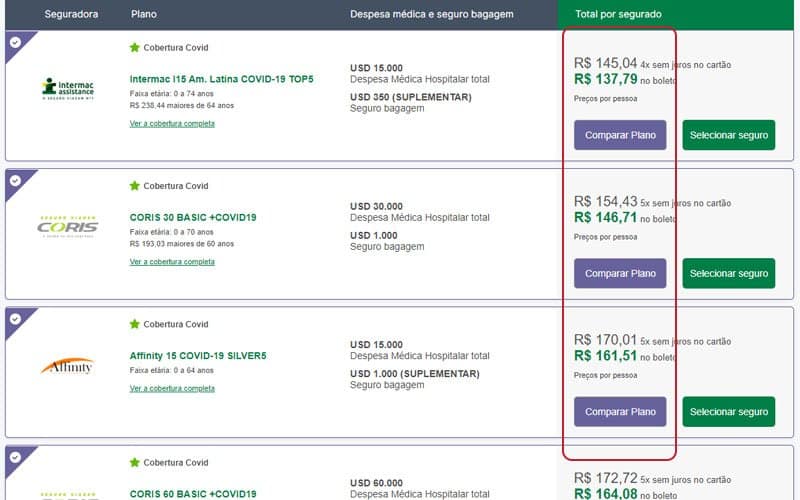
Task: Click the R$ 170,01 card price
Action: (x=606, y=340)
